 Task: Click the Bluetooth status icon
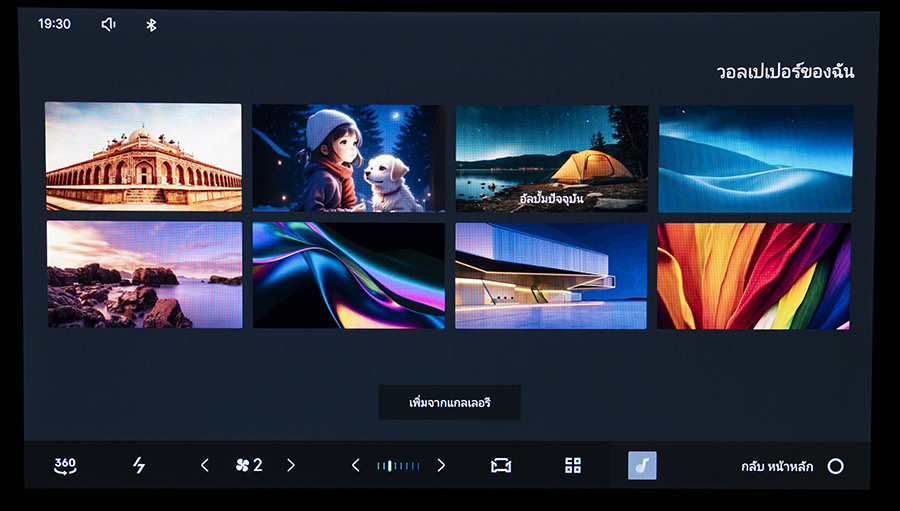pyautogui.click(x=151, y=24)
